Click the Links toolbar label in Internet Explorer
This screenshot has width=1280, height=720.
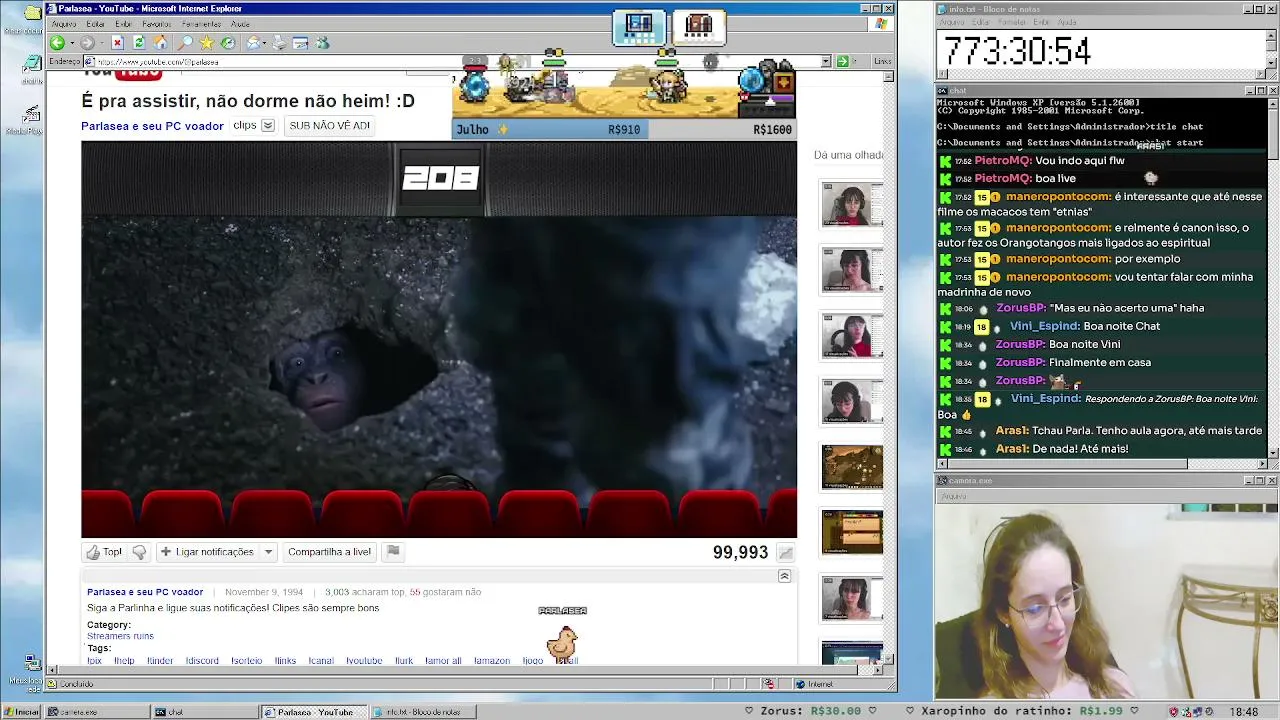[x=882, y=61]
